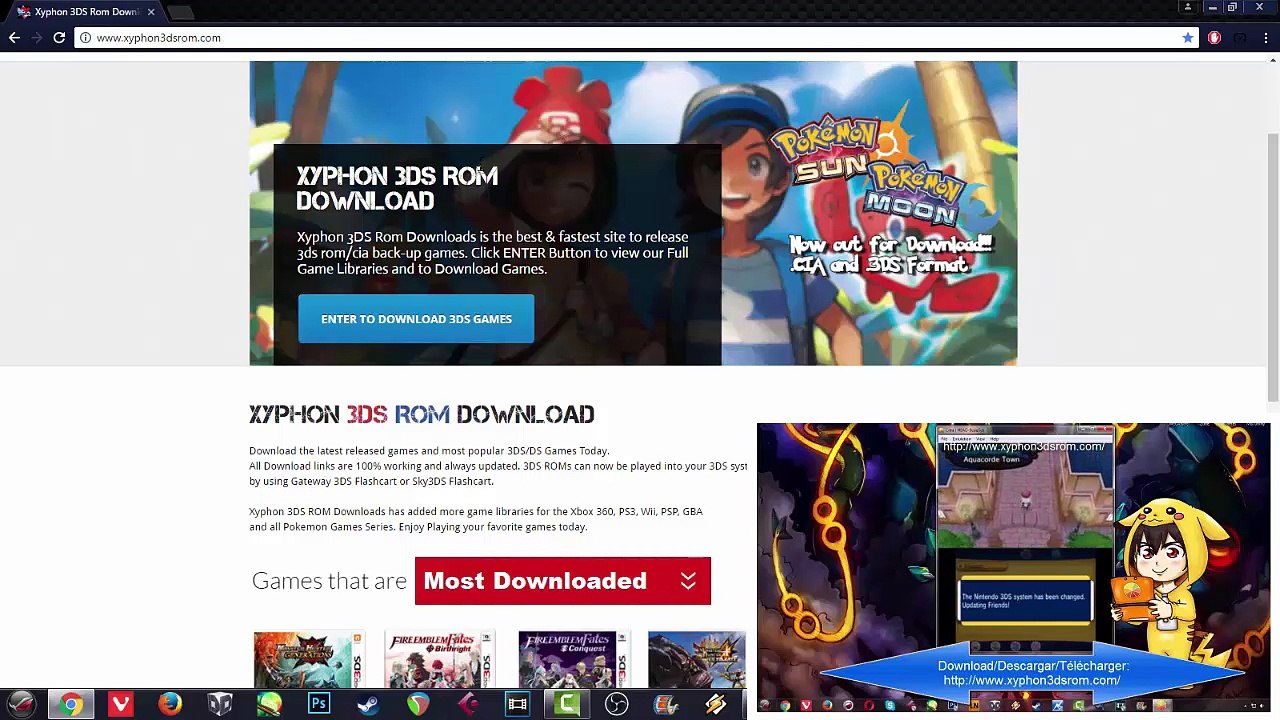Open the cube-shaped app icon in taskbar
The image size is (1280, 720).
[220, 705]
